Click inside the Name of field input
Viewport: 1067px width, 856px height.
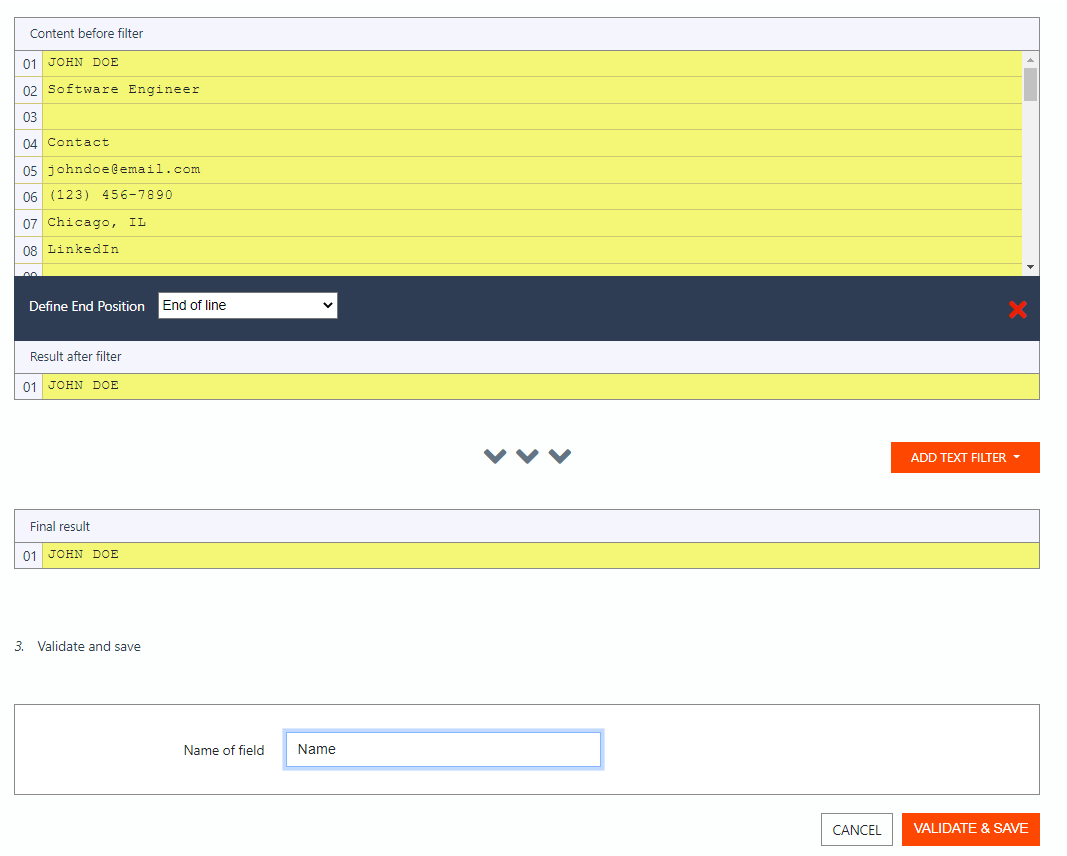443,749
